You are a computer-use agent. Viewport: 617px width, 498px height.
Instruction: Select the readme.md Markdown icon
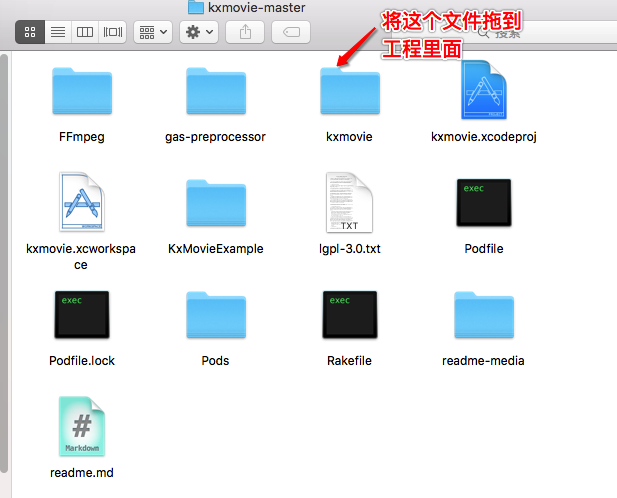[x=82, y=426]
